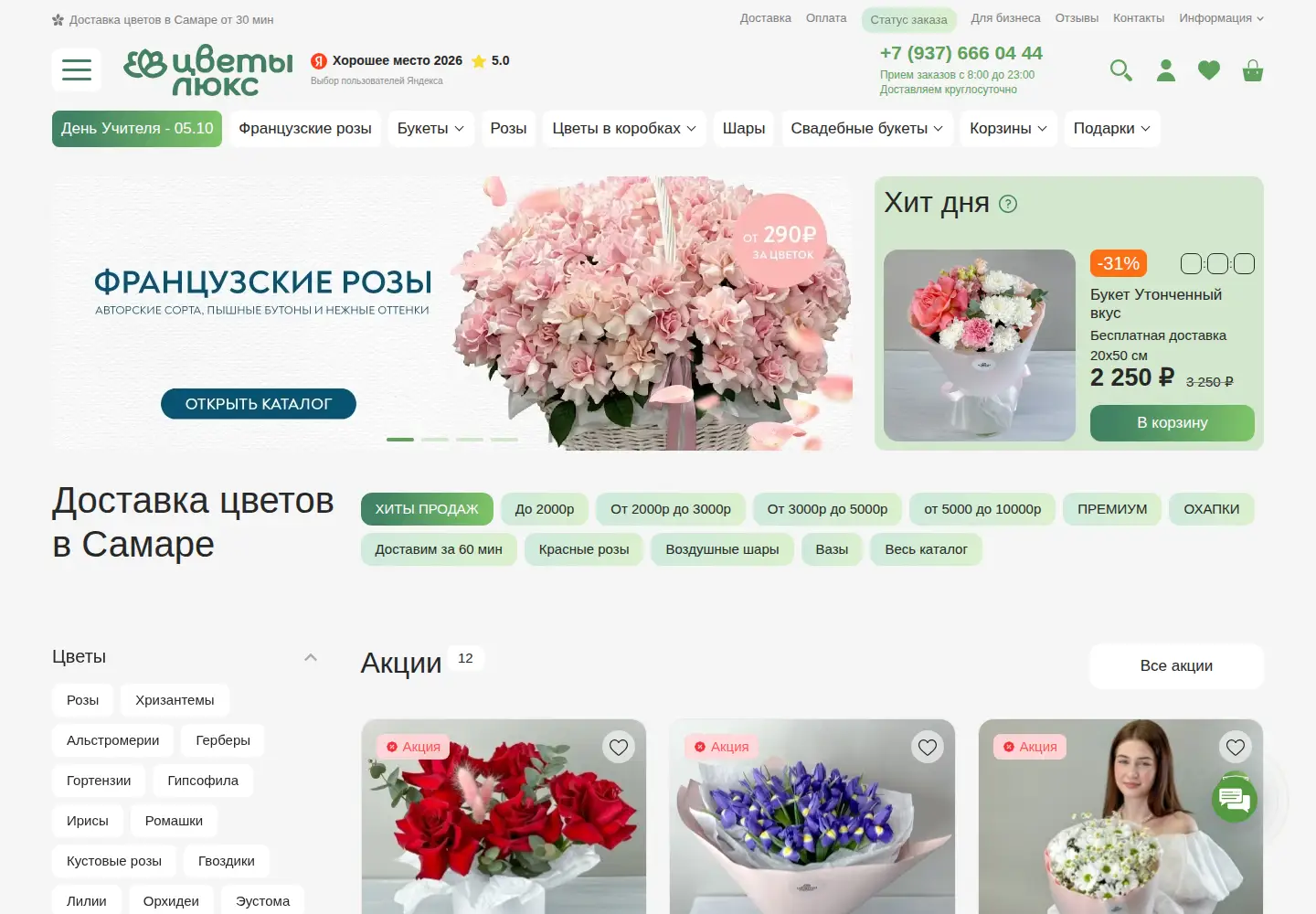The image size is (1316, 914).
Task: Check order via Статус заказа
Action: pos(908,20)
